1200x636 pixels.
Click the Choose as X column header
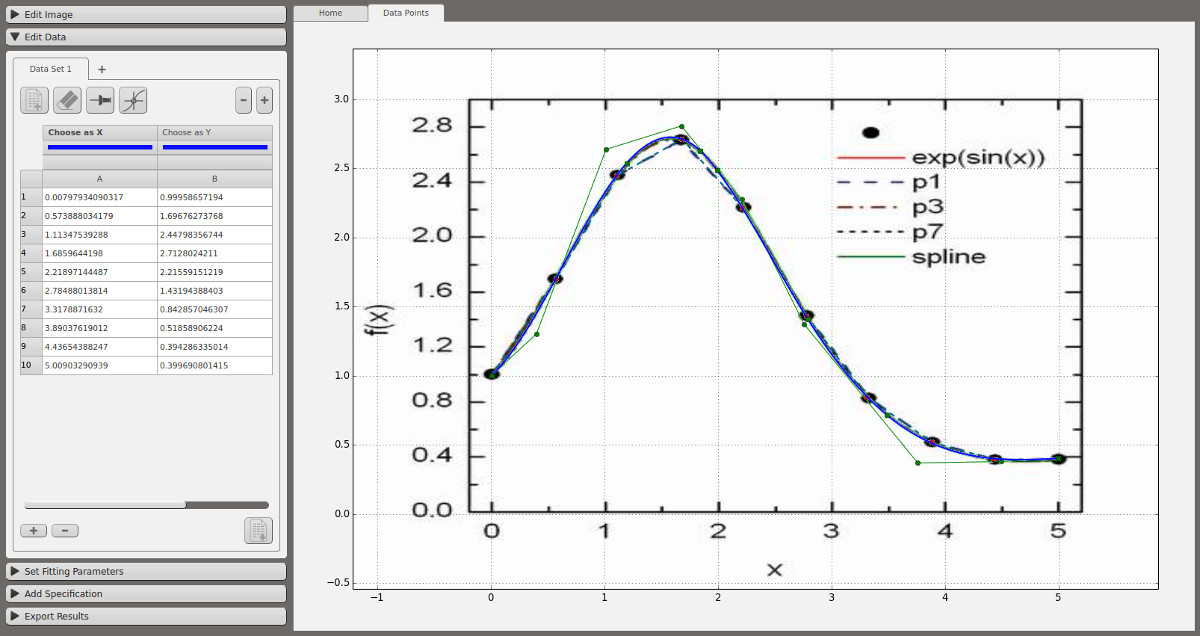100,132
